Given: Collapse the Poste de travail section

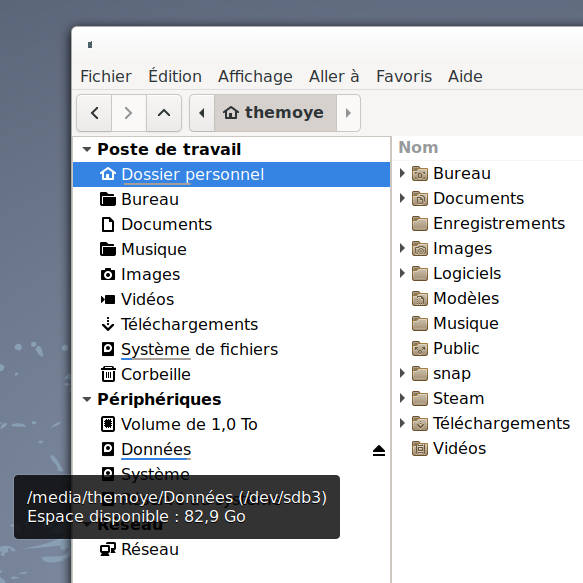Looking at the screenshot, I should click(x=87, y=149).
